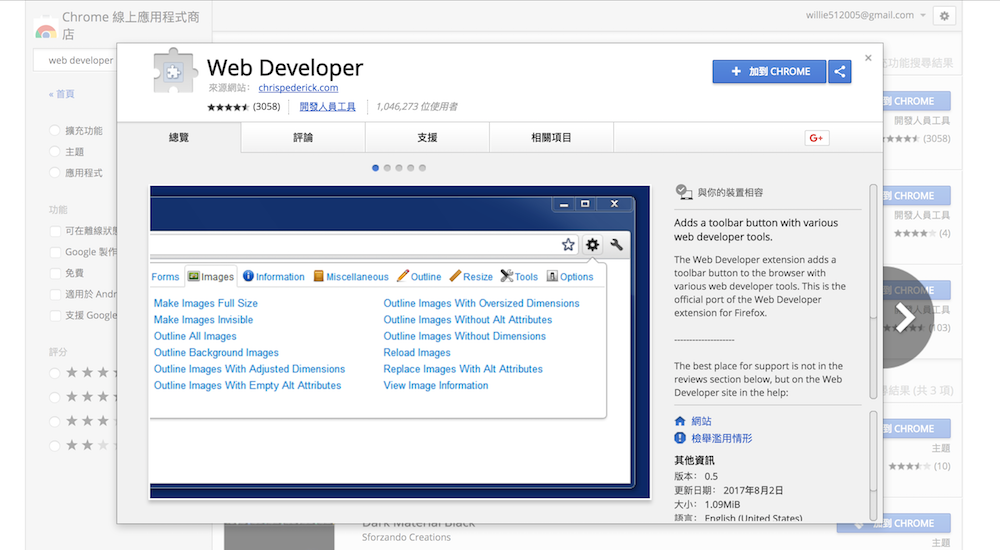Go to the next screenshot with the arrow
Screen dimensions: 1000x550
click(x=905, y=317)
